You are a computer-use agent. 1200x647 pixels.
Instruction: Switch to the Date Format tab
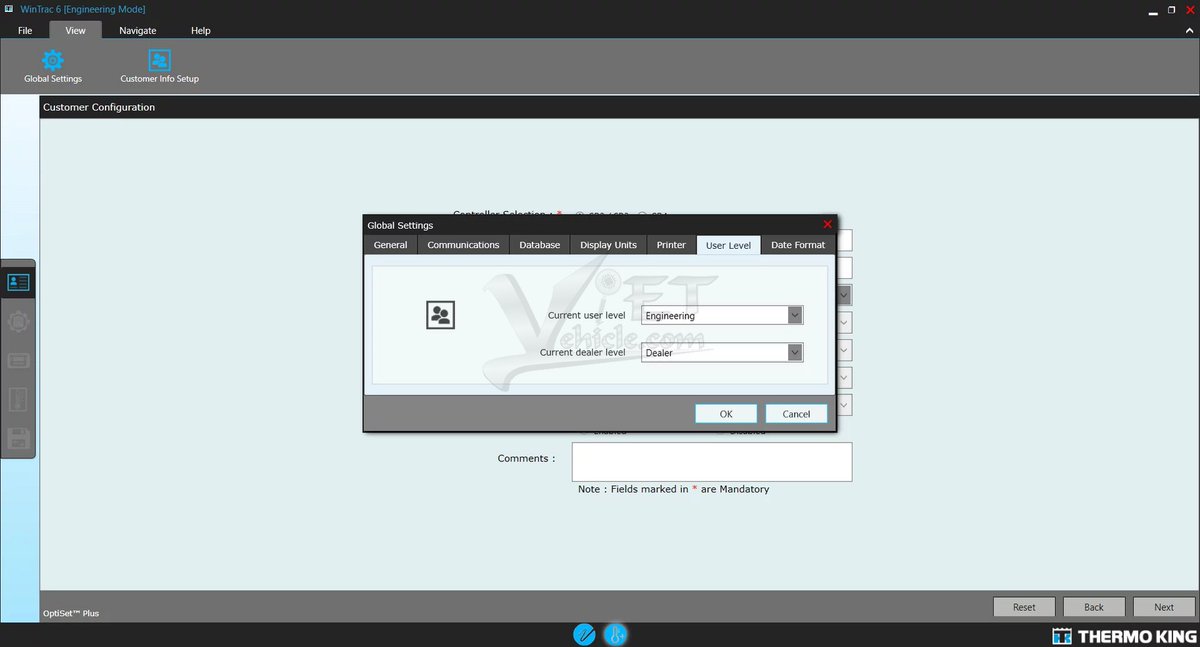click(x=798, y=245)
